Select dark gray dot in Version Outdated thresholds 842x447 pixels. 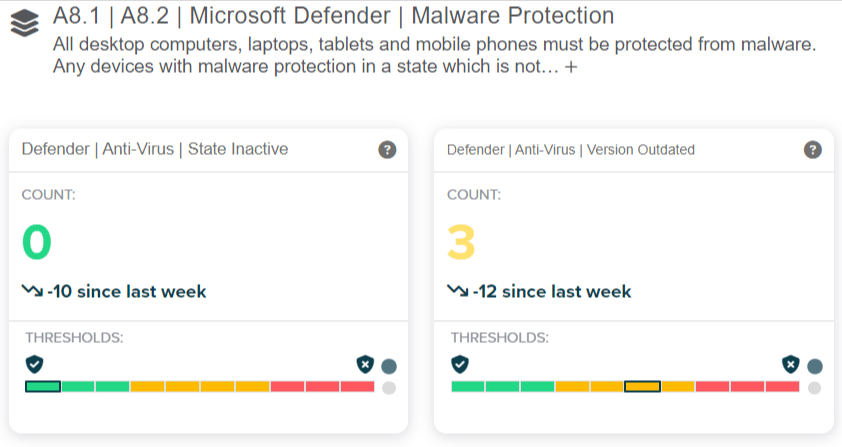click(815, 366)
